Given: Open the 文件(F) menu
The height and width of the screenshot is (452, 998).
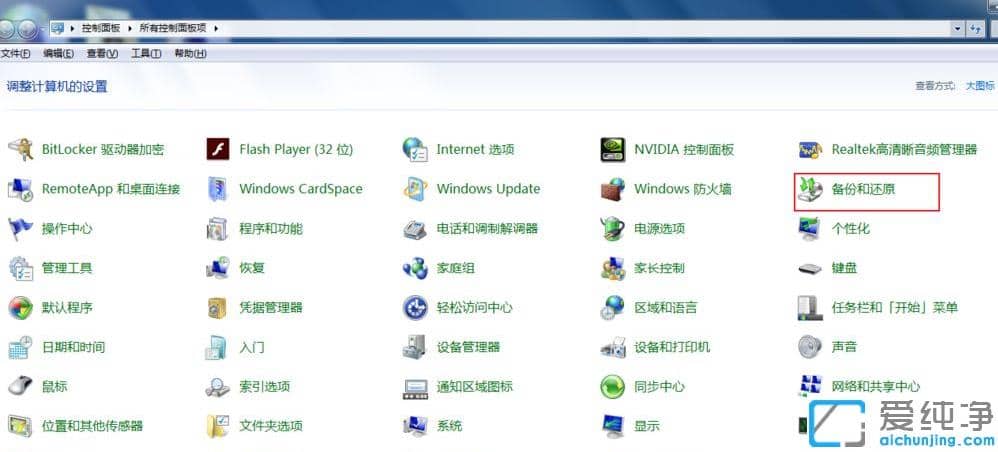Looking at the screenshot, I should 15,54.
